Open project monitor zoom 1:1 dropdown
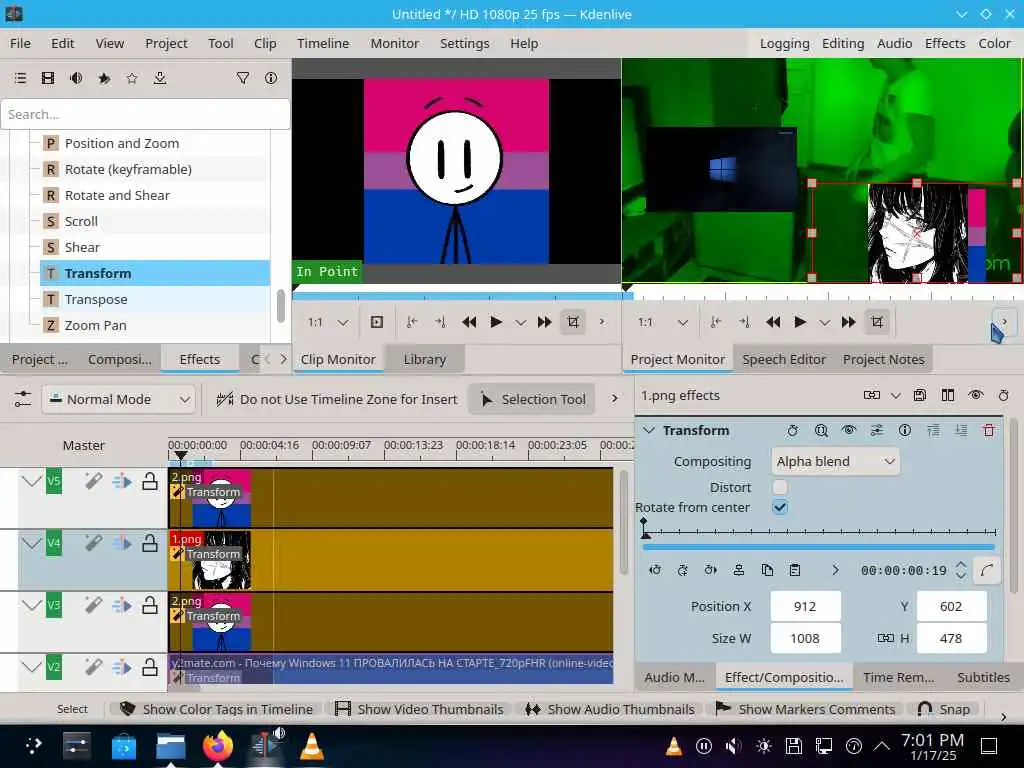 663,322
